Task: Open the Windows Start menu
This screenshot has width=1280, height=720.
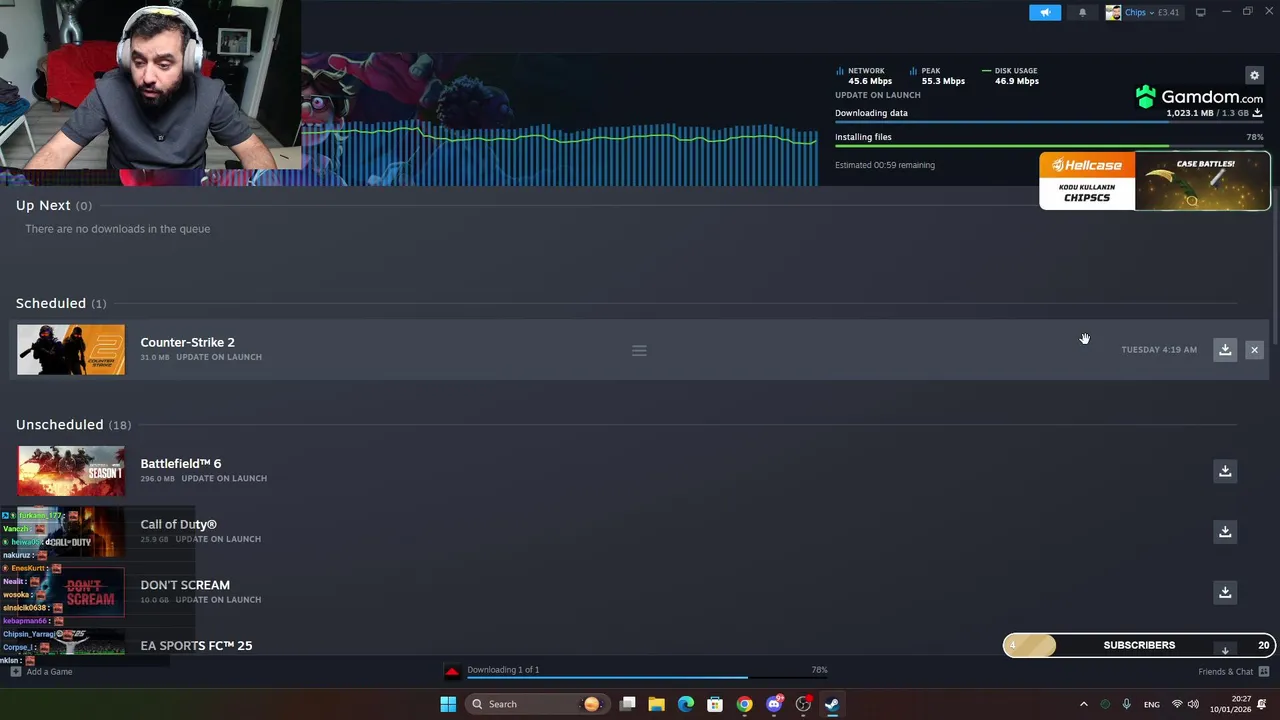Action: click(x=448, y=704)
